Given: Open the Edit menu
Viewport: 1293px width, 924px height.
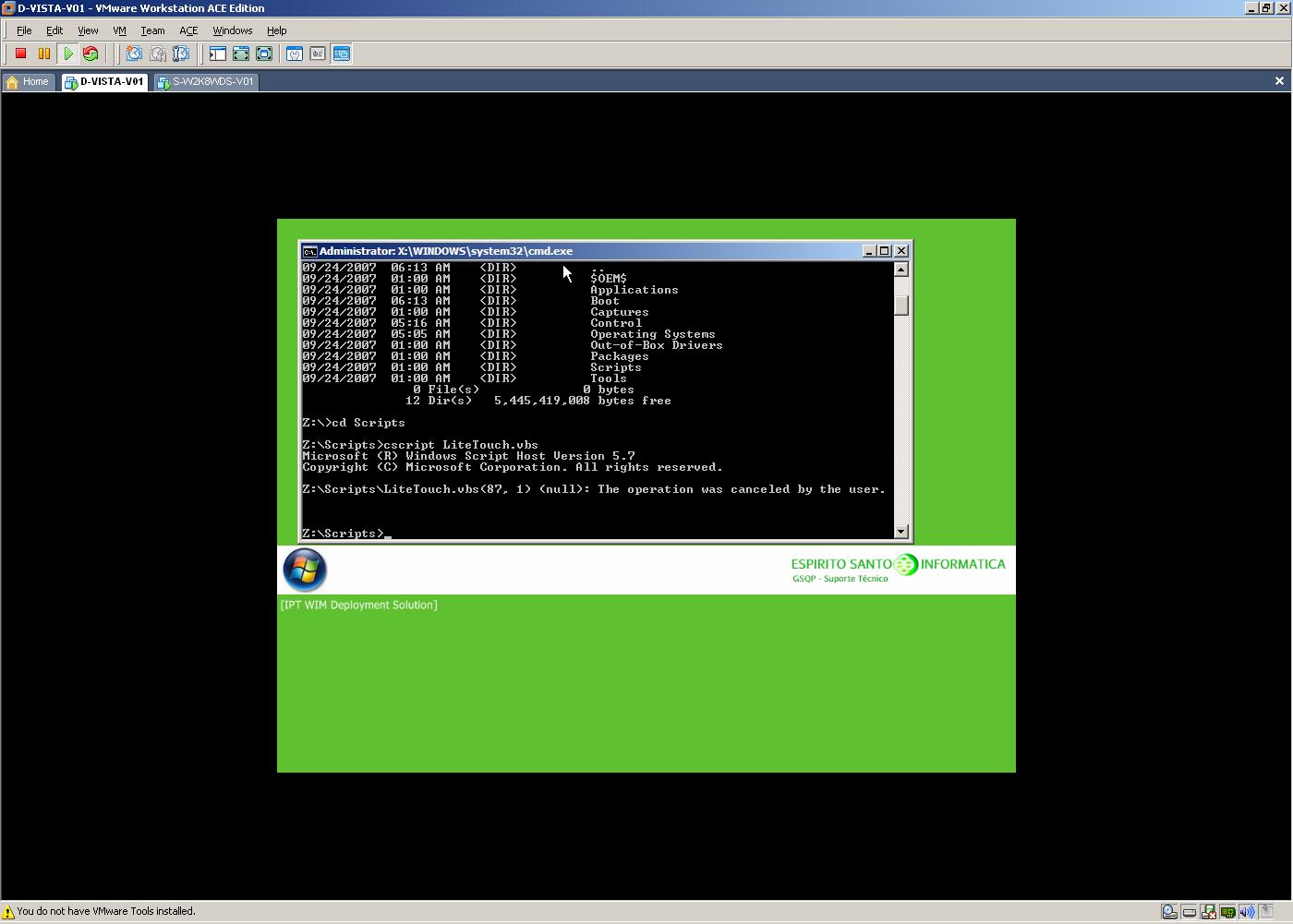Looking at the screenshot, I should click(54, 30).
